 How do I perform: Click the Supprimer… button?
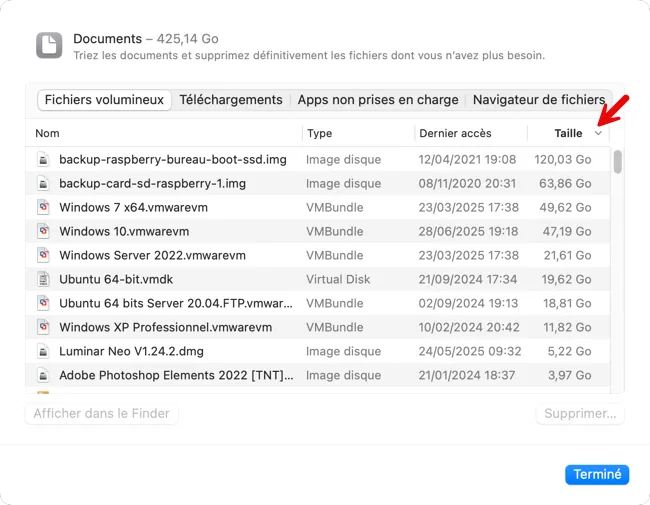pyautogui.click(x=580, y=413)
